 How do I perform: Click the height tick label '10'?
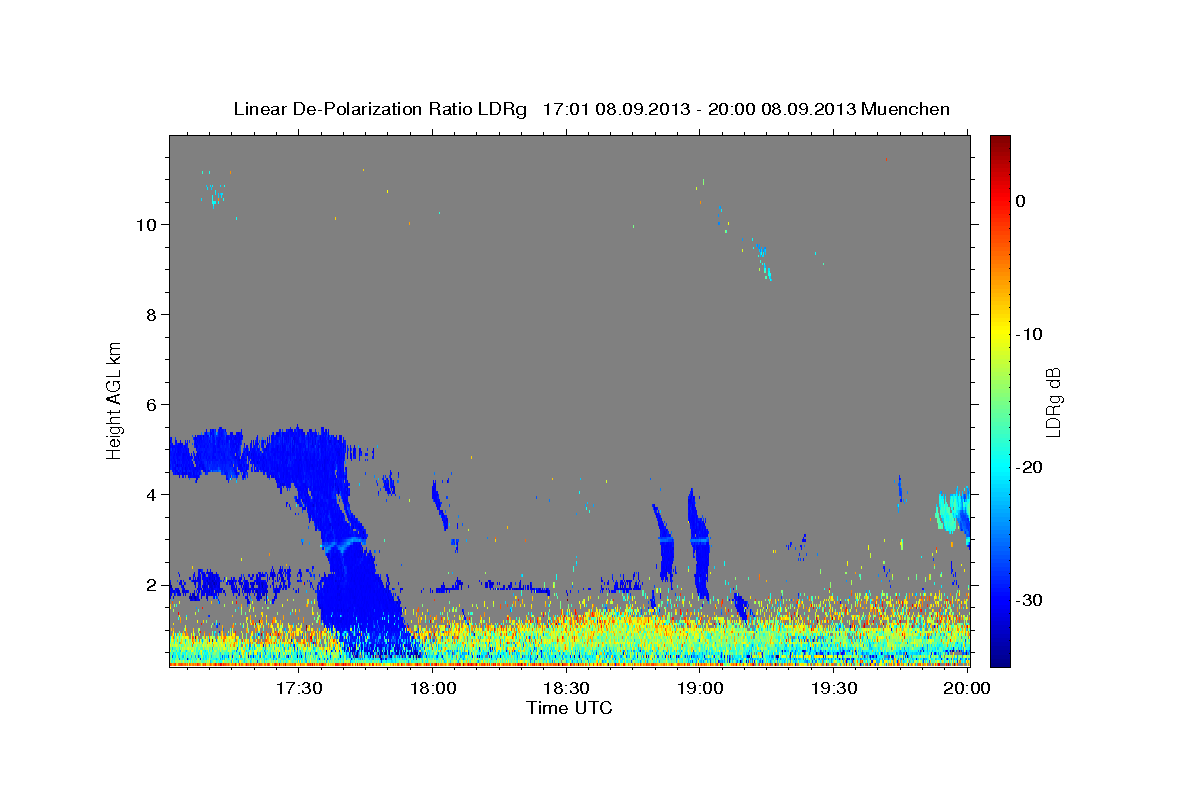click(145, 225)
